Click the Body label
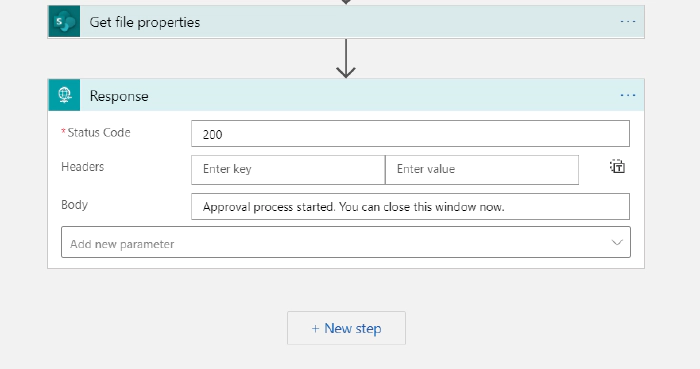Screen dimensions: 700x369 [75, 205]
